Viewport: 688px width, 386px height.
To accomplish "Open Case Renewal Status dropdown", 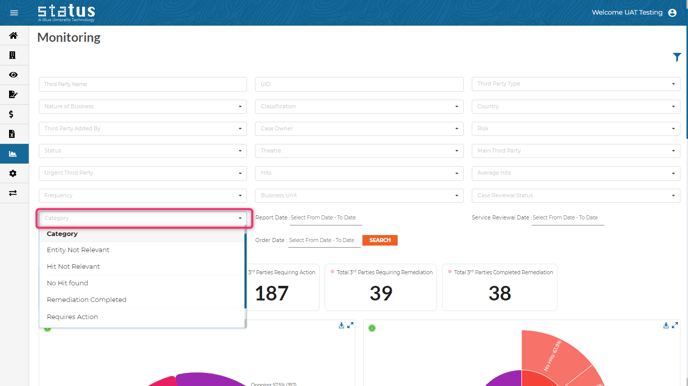I will click(576, 195).
